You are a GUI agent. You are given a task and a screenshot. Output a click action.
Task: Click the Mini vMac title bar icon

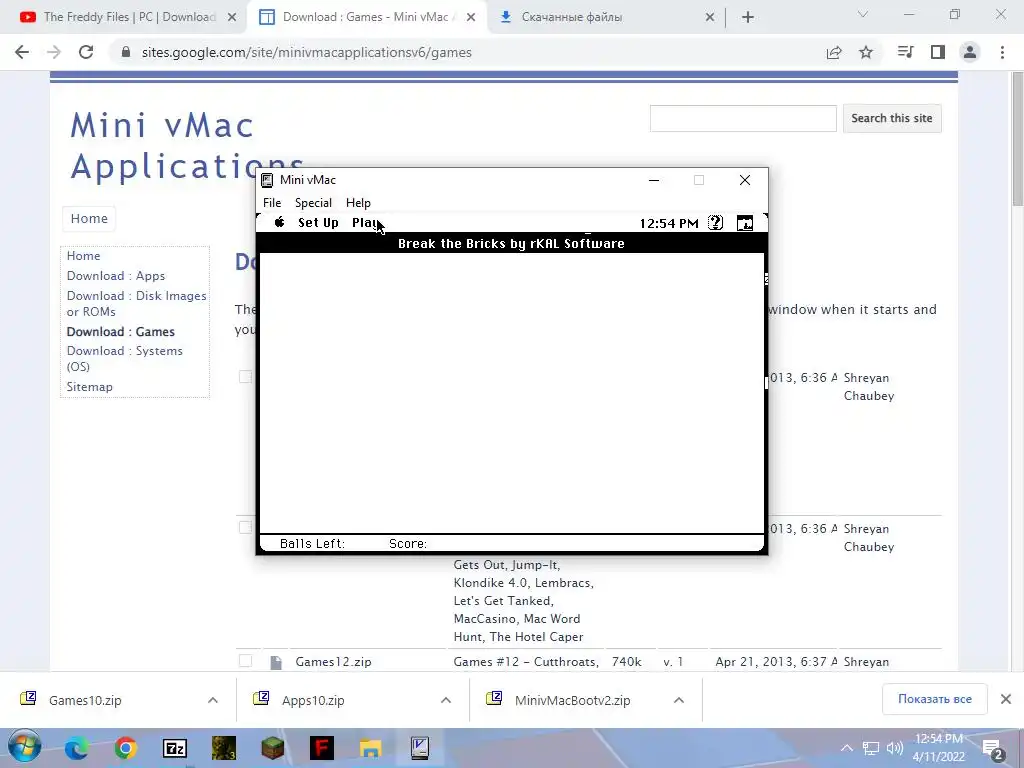[x=266, y=180]
